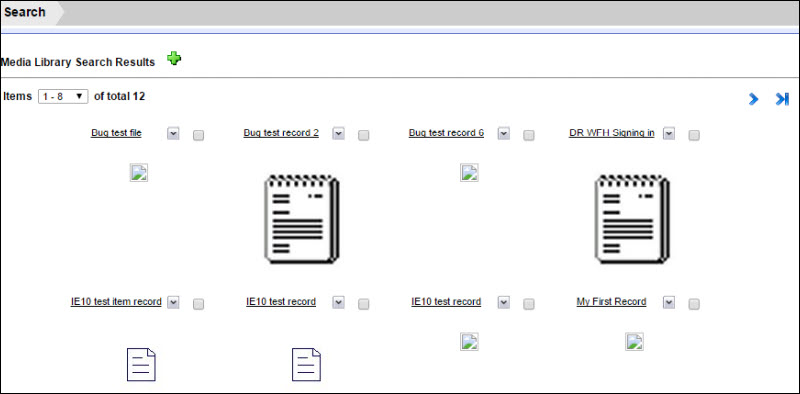Expand the DR WFH Signing in dropdown

[x=669, y=133]
